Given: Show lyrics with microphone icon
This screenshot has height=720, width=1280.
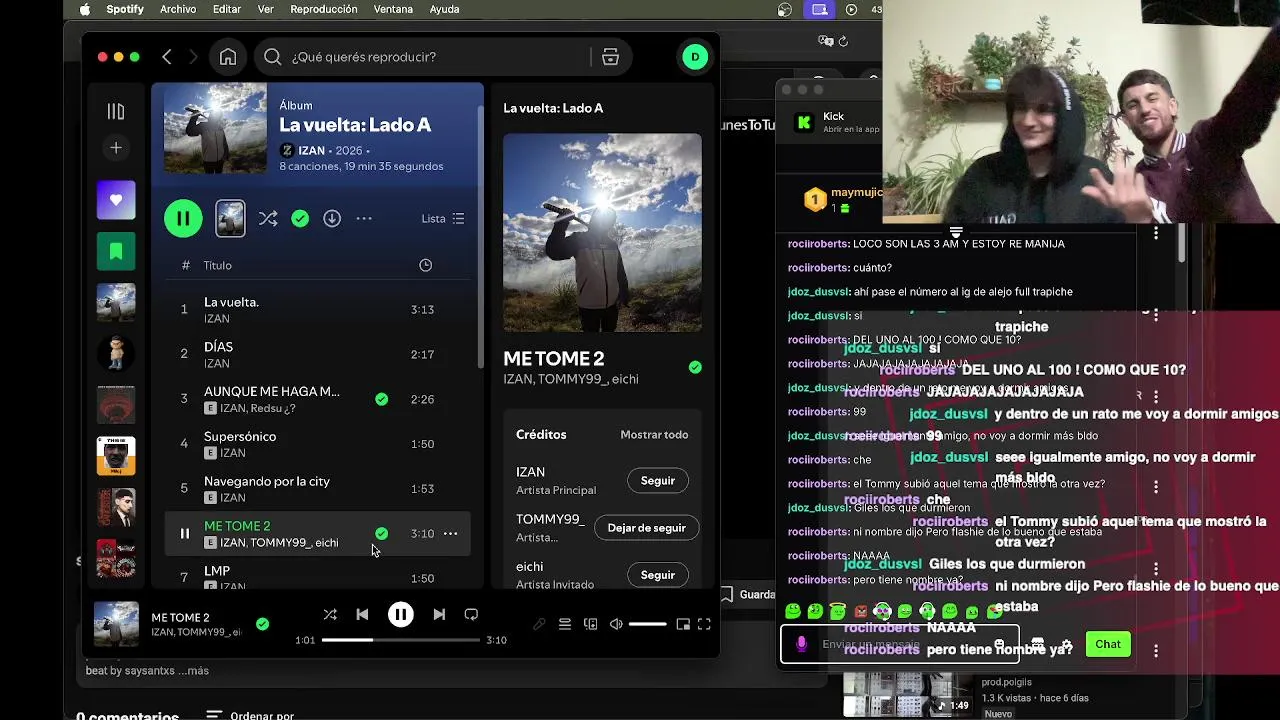Looking at the screenshot, I should [x=539, y=624].
